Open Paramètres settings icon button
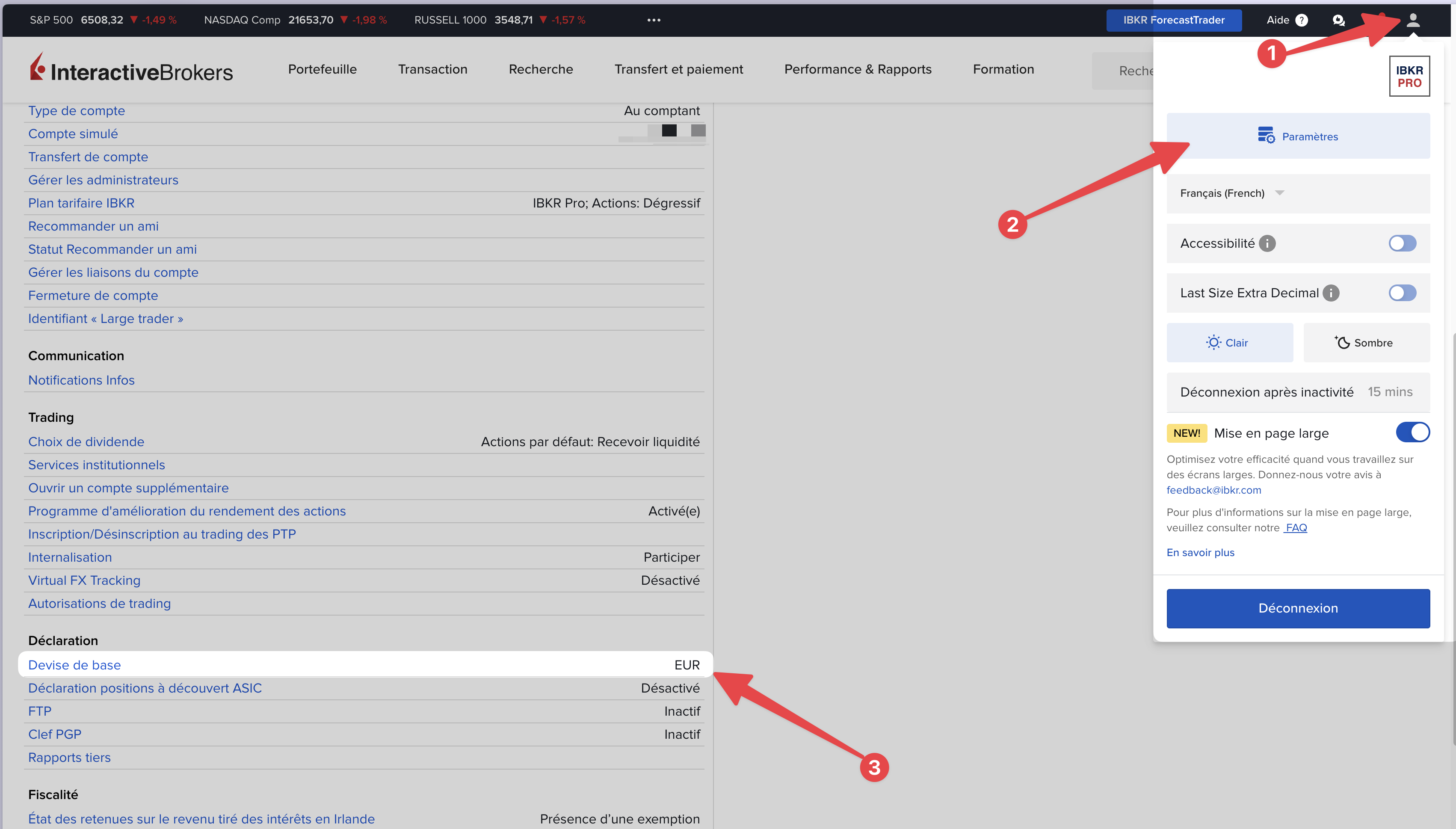The image size is (1456, 829). (x=1298, y=136)
